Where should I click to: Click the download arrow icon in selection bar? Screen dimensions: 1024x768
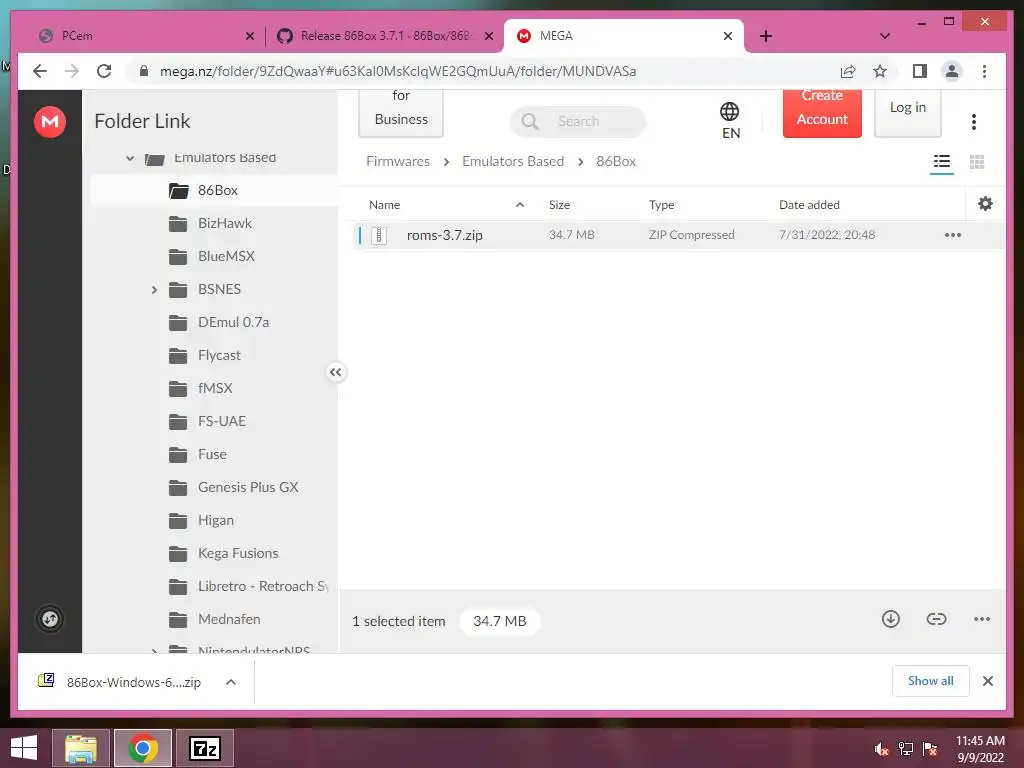tap(891, 619)
